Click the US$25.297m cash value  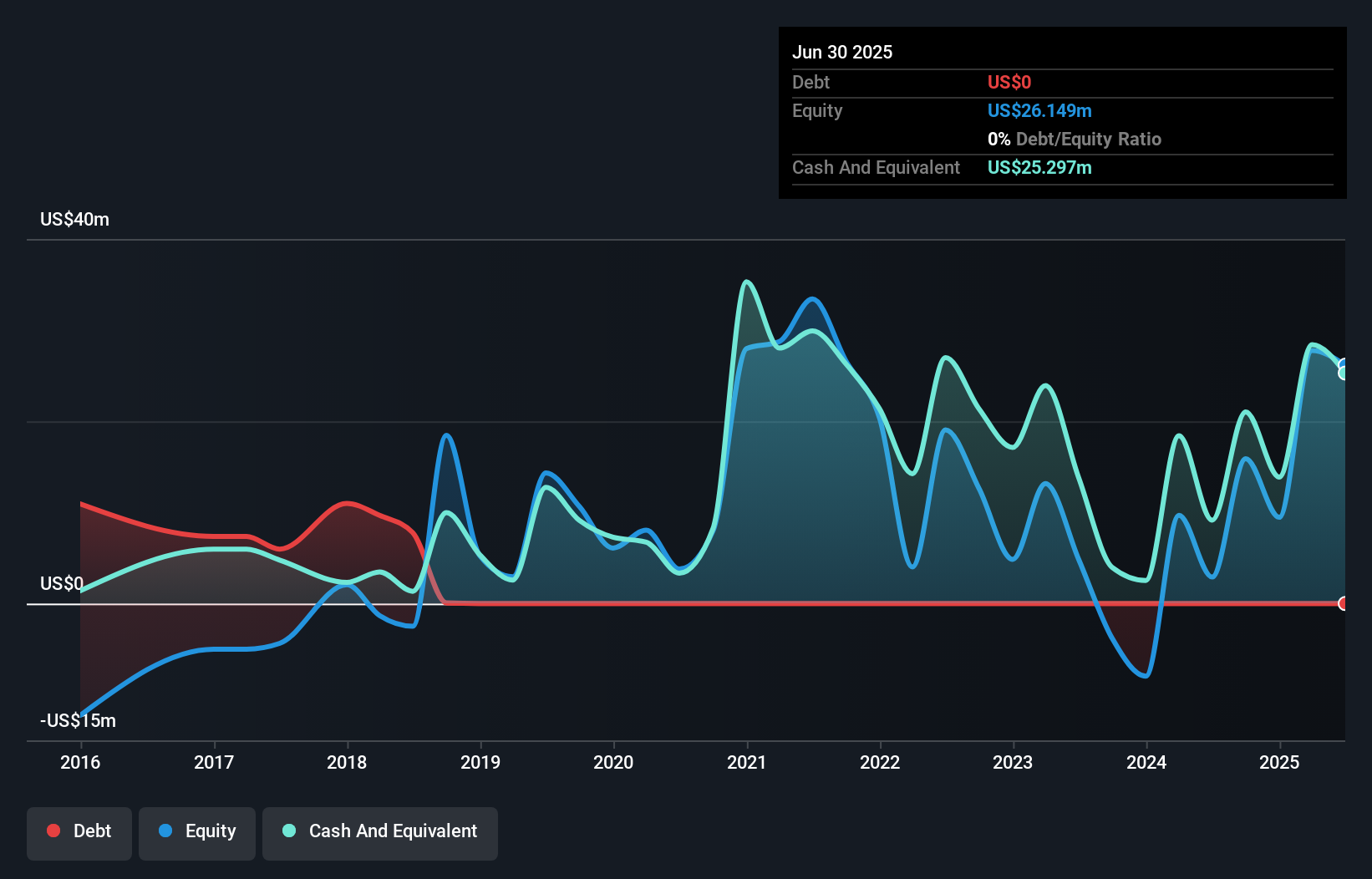point(1039,167)
